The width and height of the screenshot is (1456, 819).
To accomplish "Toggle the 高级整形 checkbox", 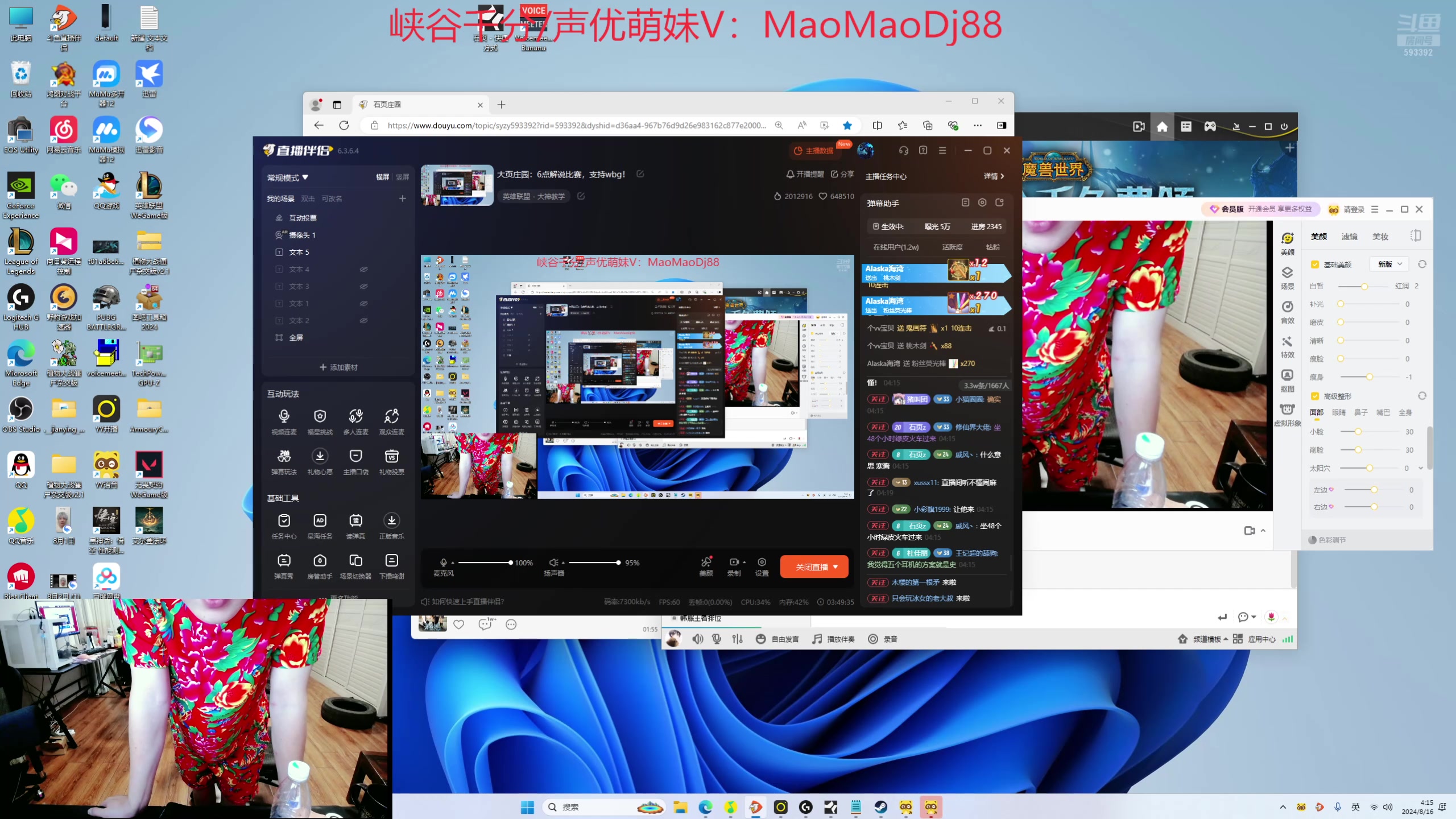I will [1315, 396].
